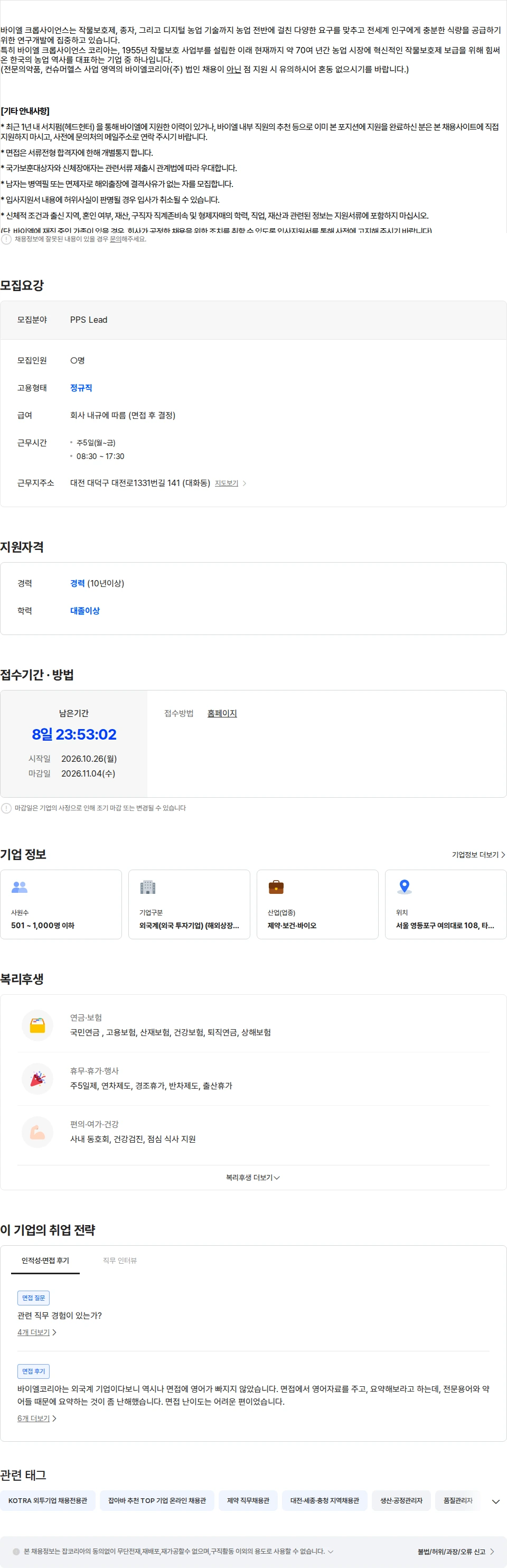Click the 휴무·휴가·행사 party icon
The height and width of the screenshot is (1568, 507).
[x=37, y=1079]
